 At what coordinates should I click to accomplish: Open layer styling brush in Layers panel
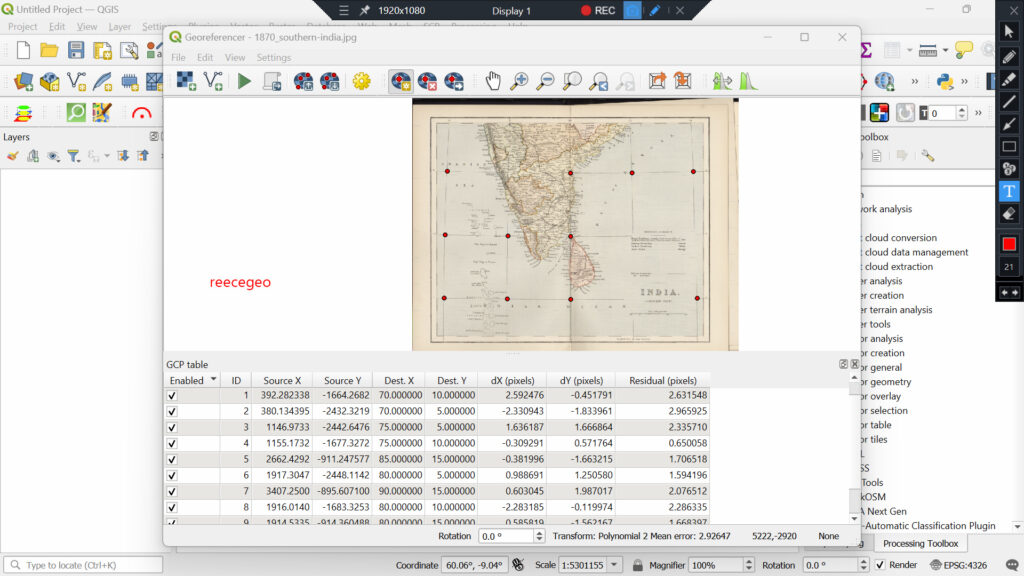12,155
